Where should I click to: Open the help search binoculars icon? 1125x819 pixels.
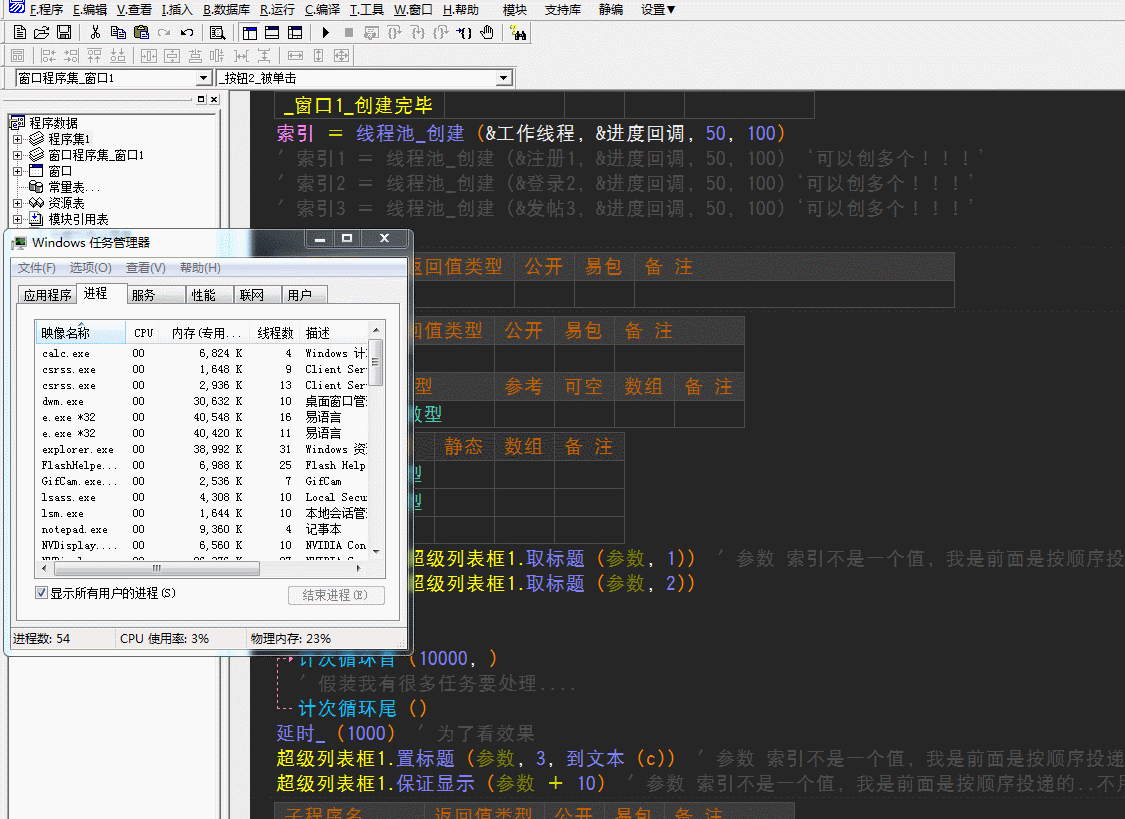518,32
